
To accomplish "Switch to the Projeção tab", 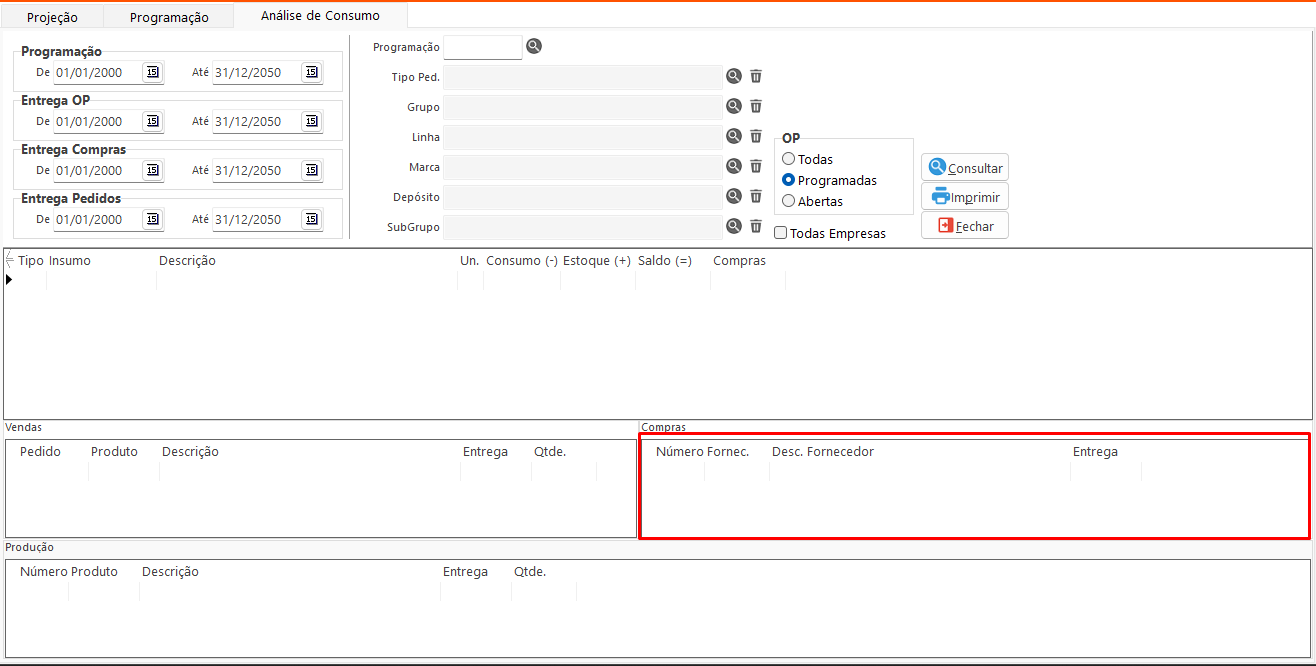I will click(52, 17).
